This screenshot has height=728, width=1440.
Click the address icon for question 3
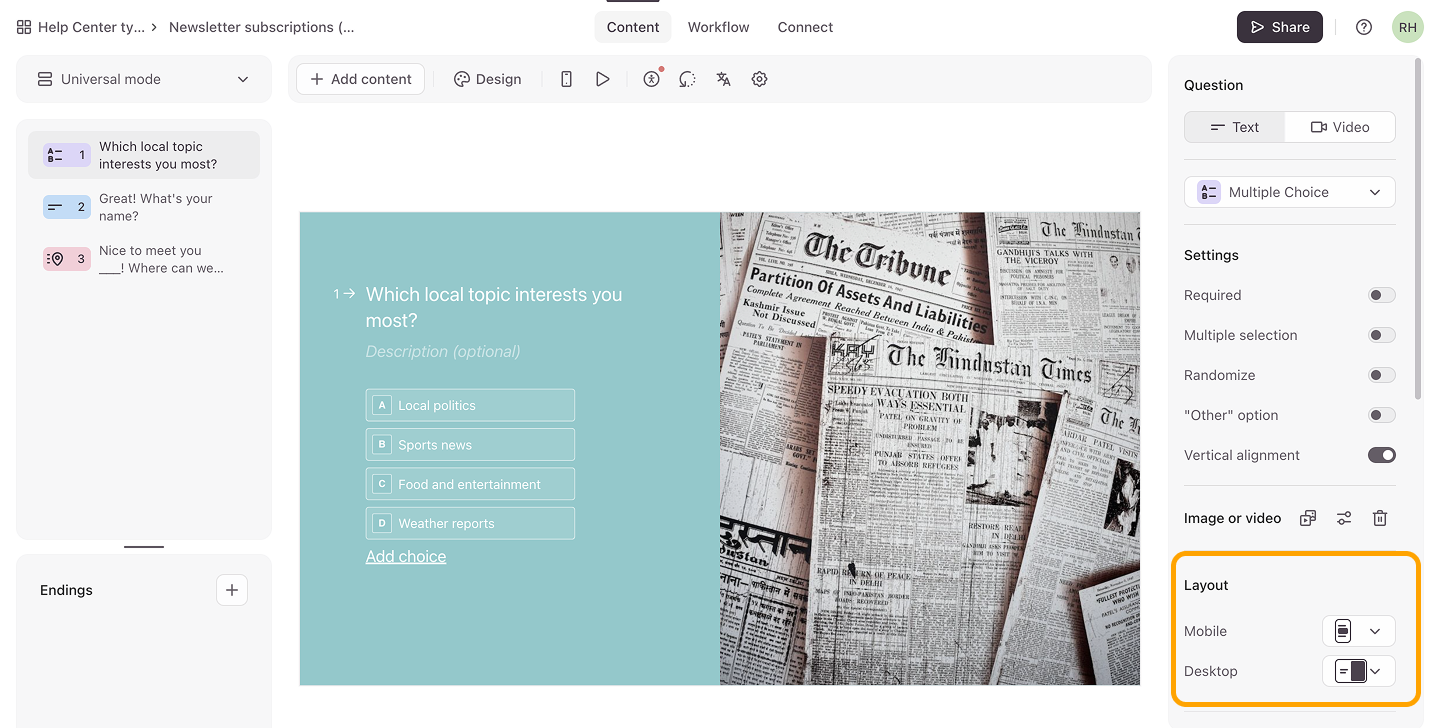67,259
